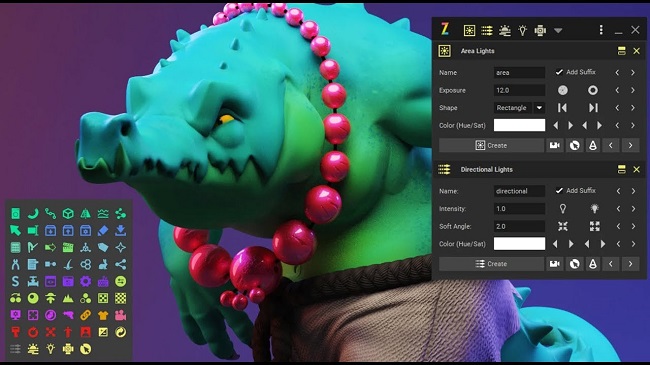Click camera icon in Directional Lights row
This screenshot has height=365, width=650.
pyautogui.click(x=555, y=264)
